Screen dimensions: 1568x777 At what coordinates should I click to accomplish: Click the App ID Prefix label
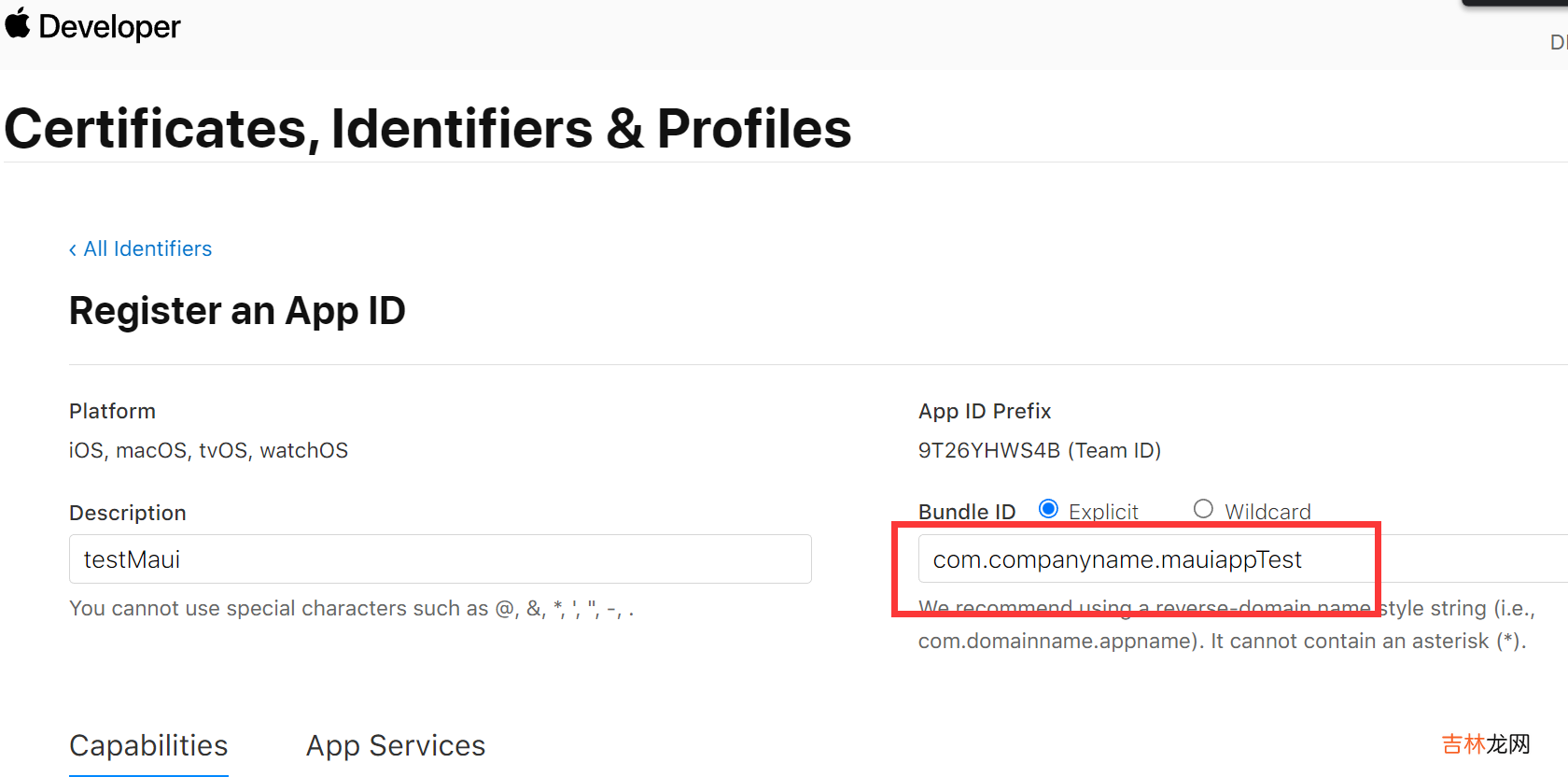click(985, 412)
